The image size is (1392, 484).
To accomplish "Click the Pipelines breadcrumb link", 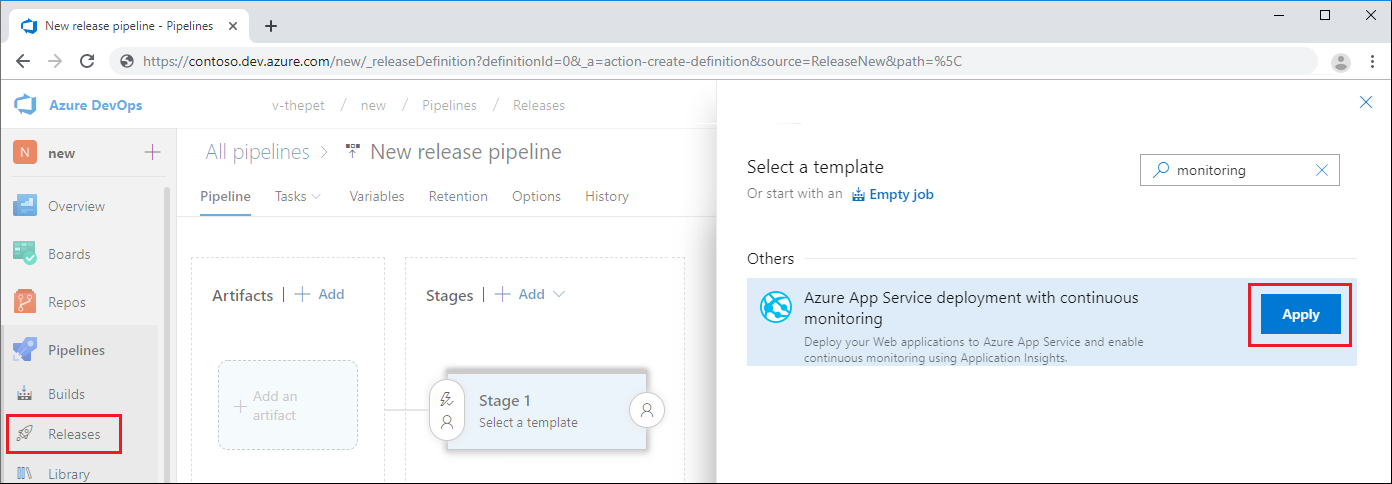I will pyautogui.click(x=449, y=105).
